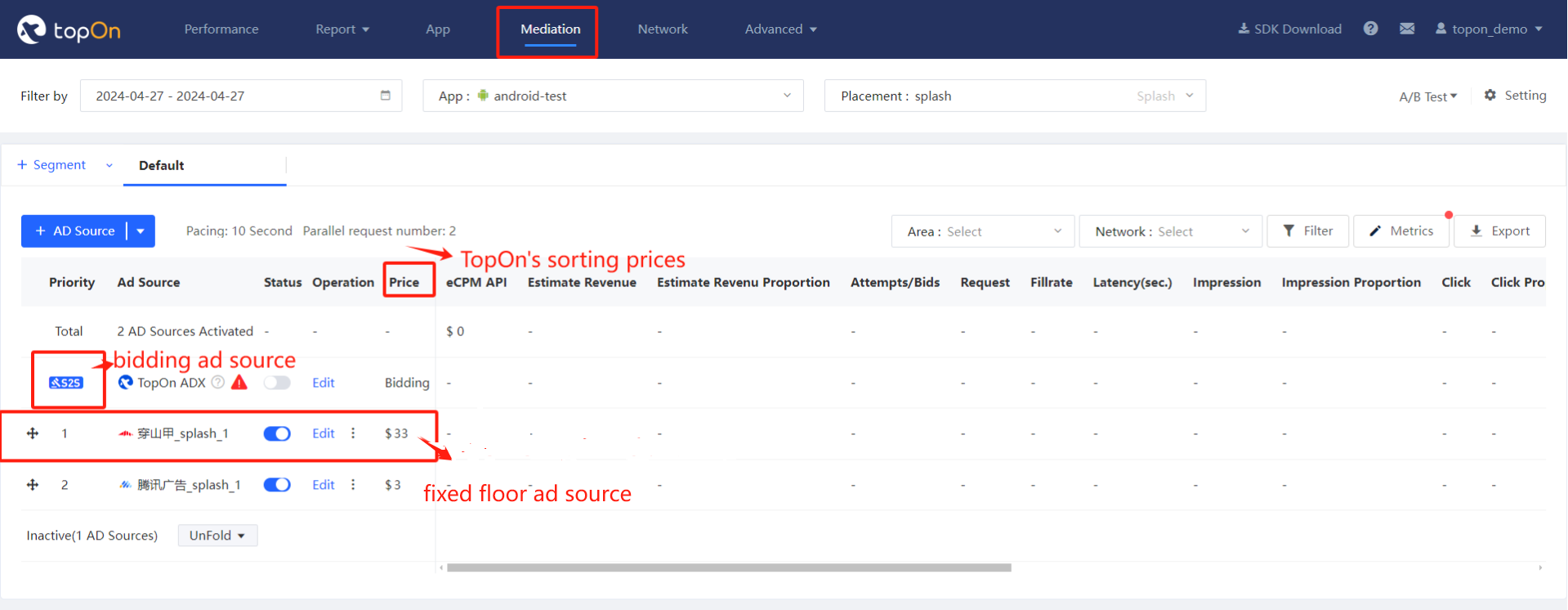
Task: Click drag handle for priority 1 row
Action: pos(33,433)
